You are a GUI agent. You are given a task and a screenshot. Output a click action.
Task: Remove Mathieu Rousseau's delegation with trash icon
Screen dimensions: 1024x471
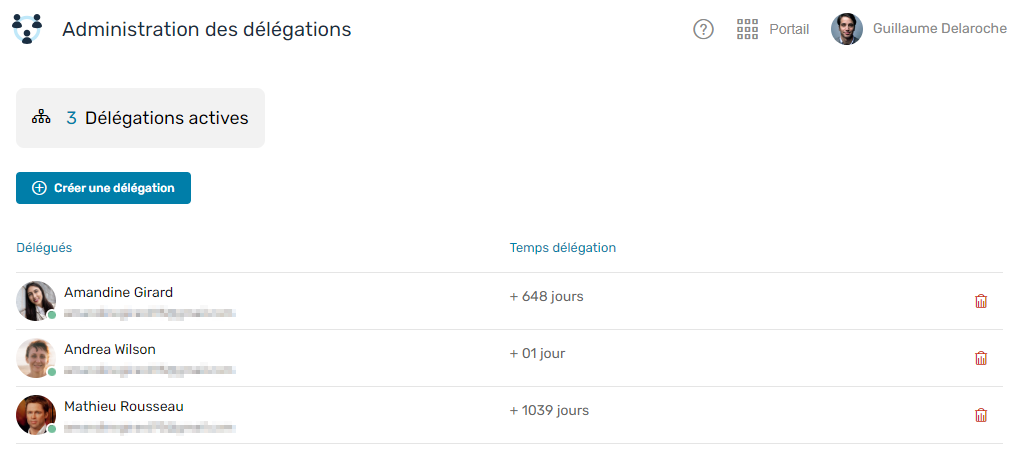pos(980,415)
